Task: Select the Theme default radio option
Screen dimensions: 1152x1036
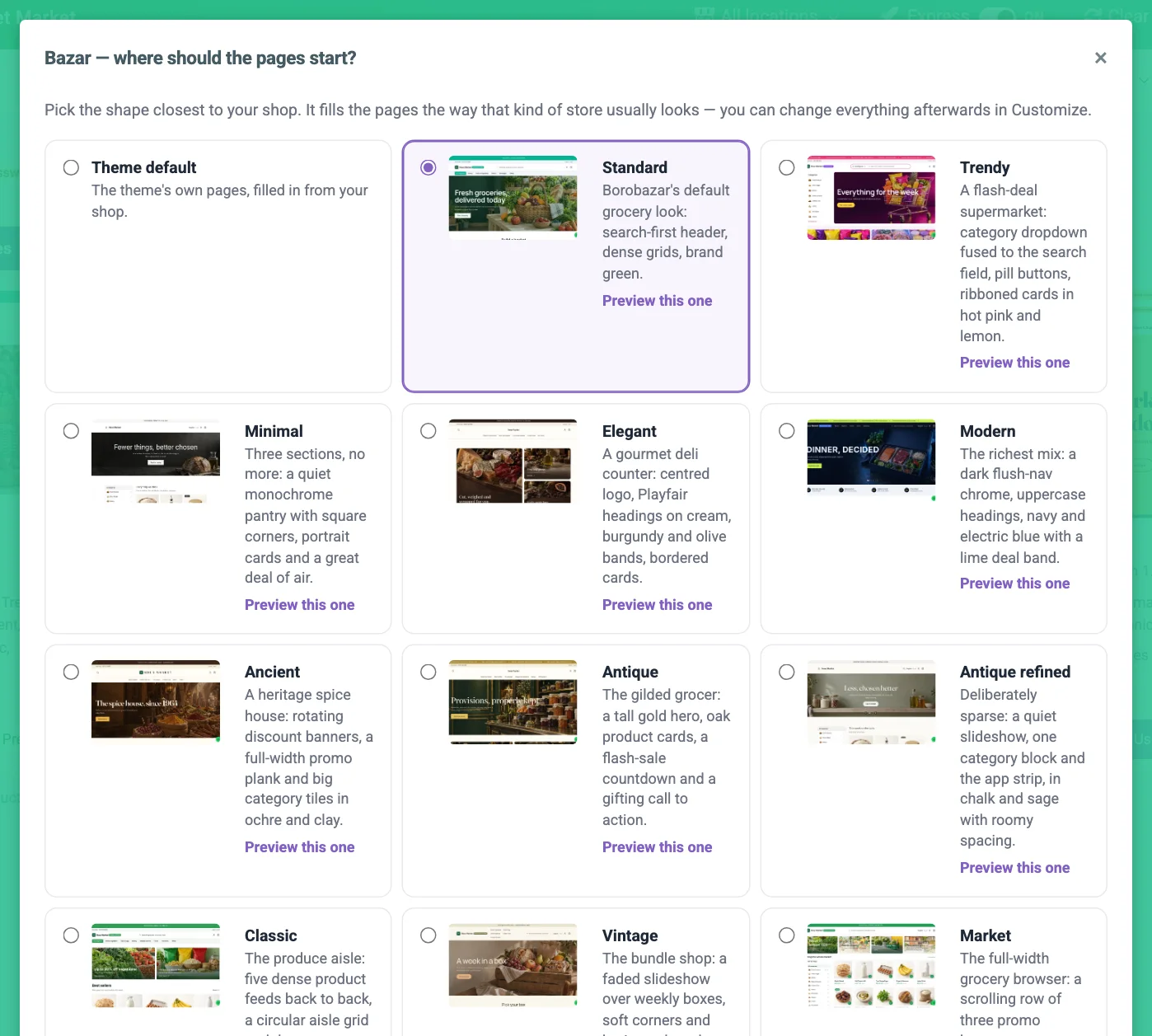Action: click(x=72, y=167)
